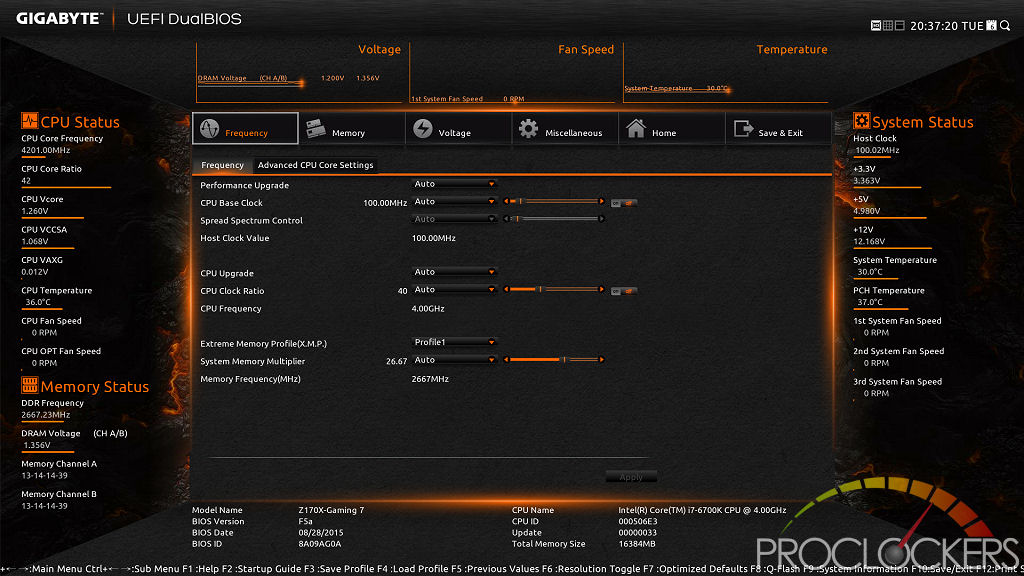Click Total Memory Size 16384MB value
Image resolution: width=1024 pixels, height=576 pixels.
tap(637, 543)
